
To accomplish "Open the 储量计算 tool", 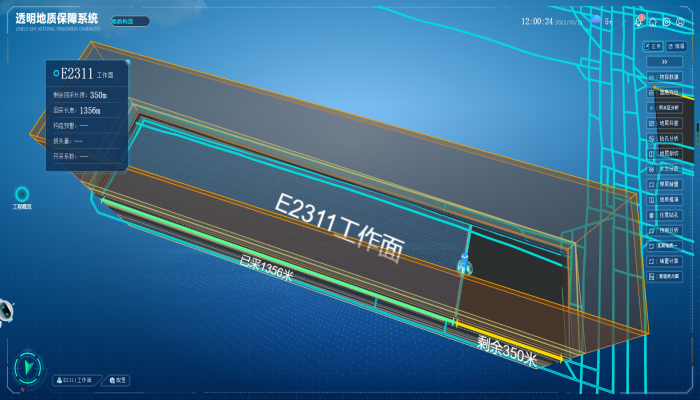I will pos(665,261).
